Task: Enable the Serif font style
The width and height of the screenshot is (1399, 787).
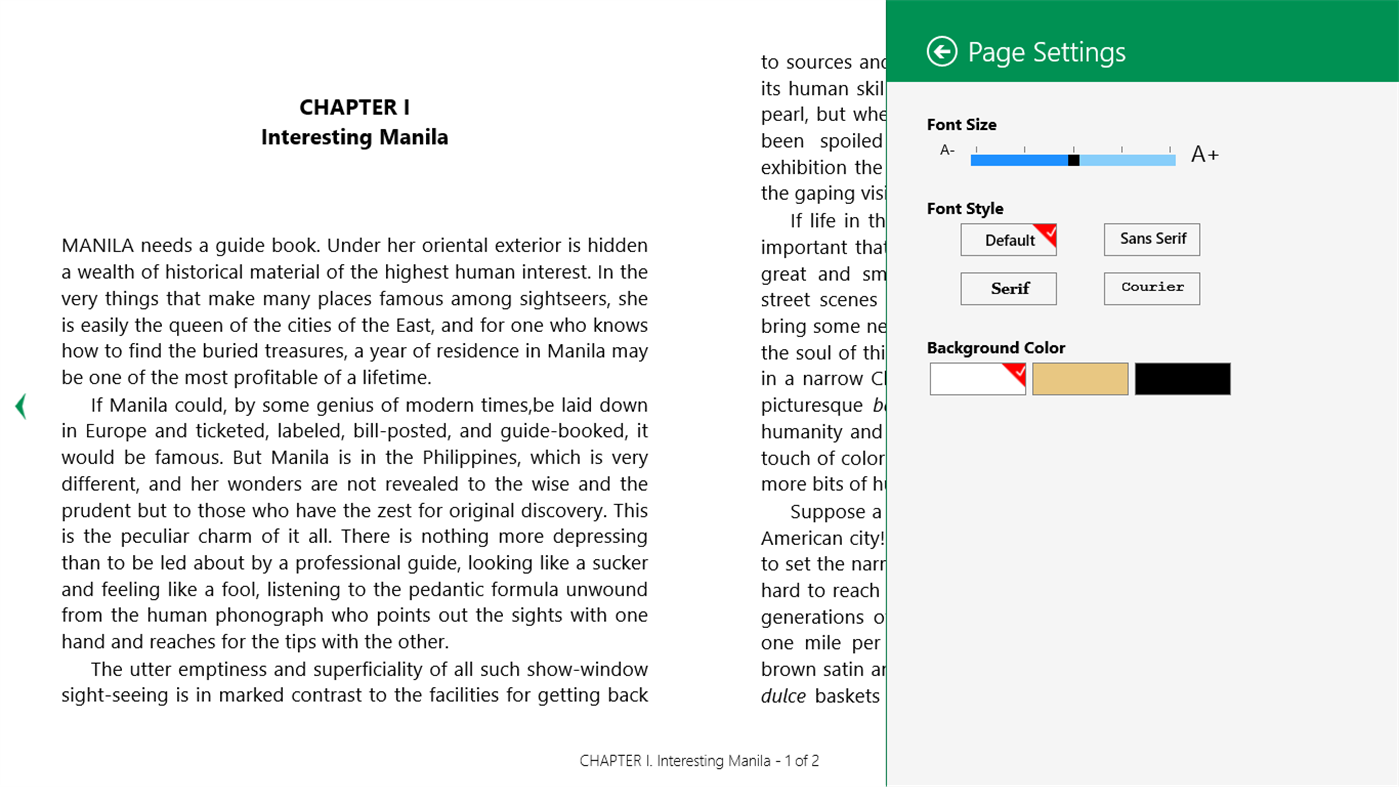Action: 1008,288
